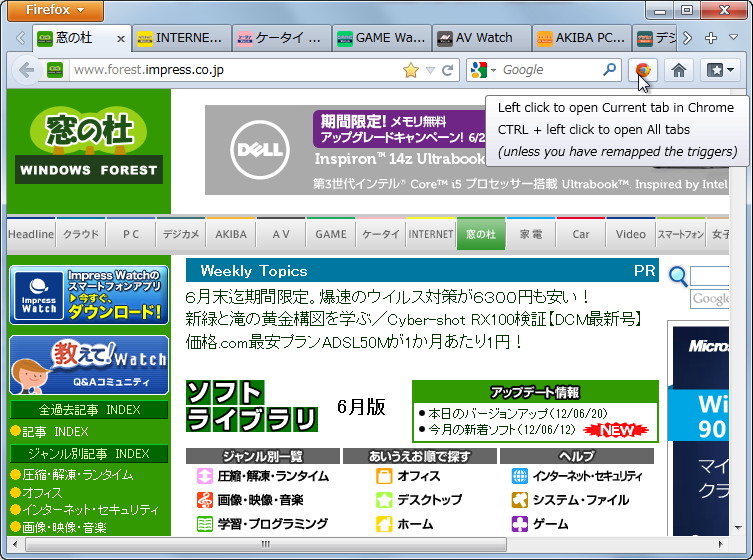This screenshot has height=560, width=753.
Task: Click the ホーム category icon
Action: 384,523
